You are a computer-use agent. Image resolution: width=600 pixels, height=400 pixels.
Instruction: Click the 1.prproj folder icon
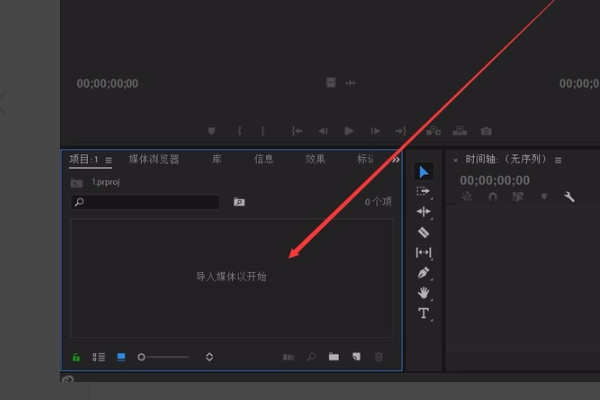[77, 183]
